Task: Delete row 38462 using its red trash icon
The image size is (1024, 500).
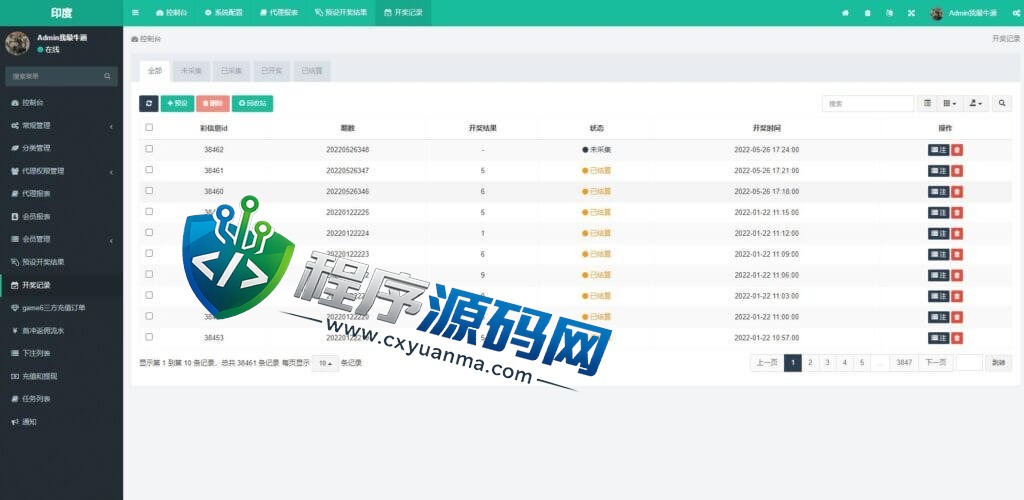Action: pyautogui.click(x=957, y=150)
